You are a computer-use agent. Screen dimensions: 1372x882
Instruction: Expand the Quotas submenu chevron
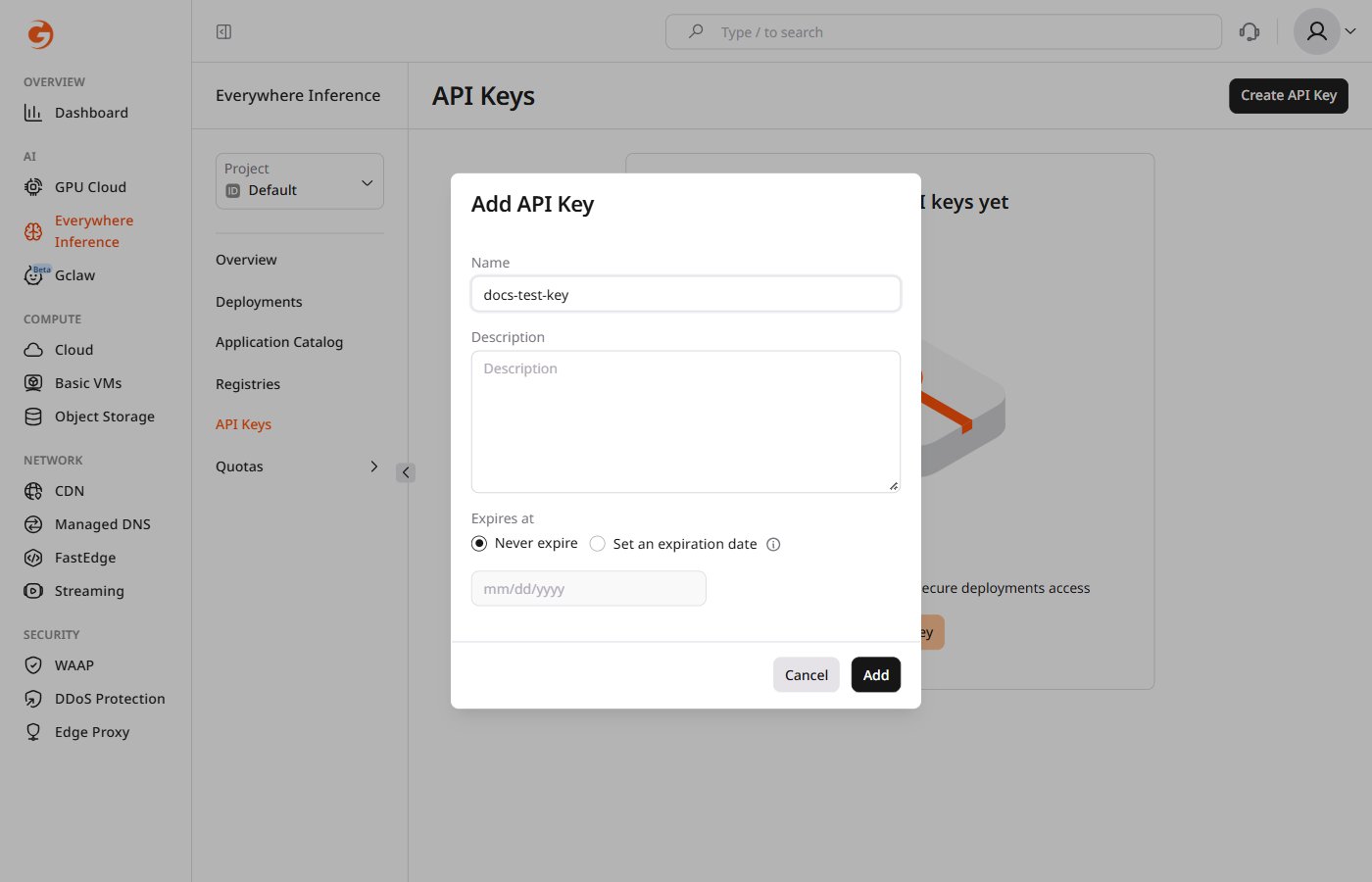(x=373, y=466)
